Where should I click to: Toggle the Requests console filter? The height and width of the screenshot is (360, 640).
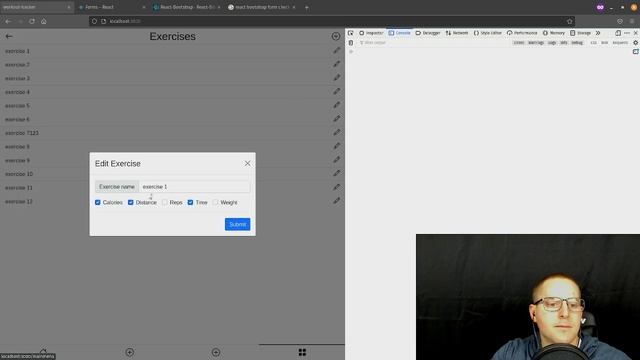620,43
